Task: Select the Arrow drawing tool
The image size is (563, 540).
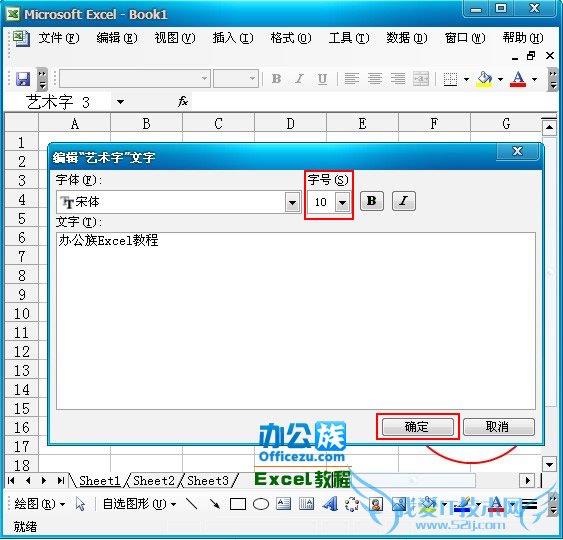Action: 215,504
